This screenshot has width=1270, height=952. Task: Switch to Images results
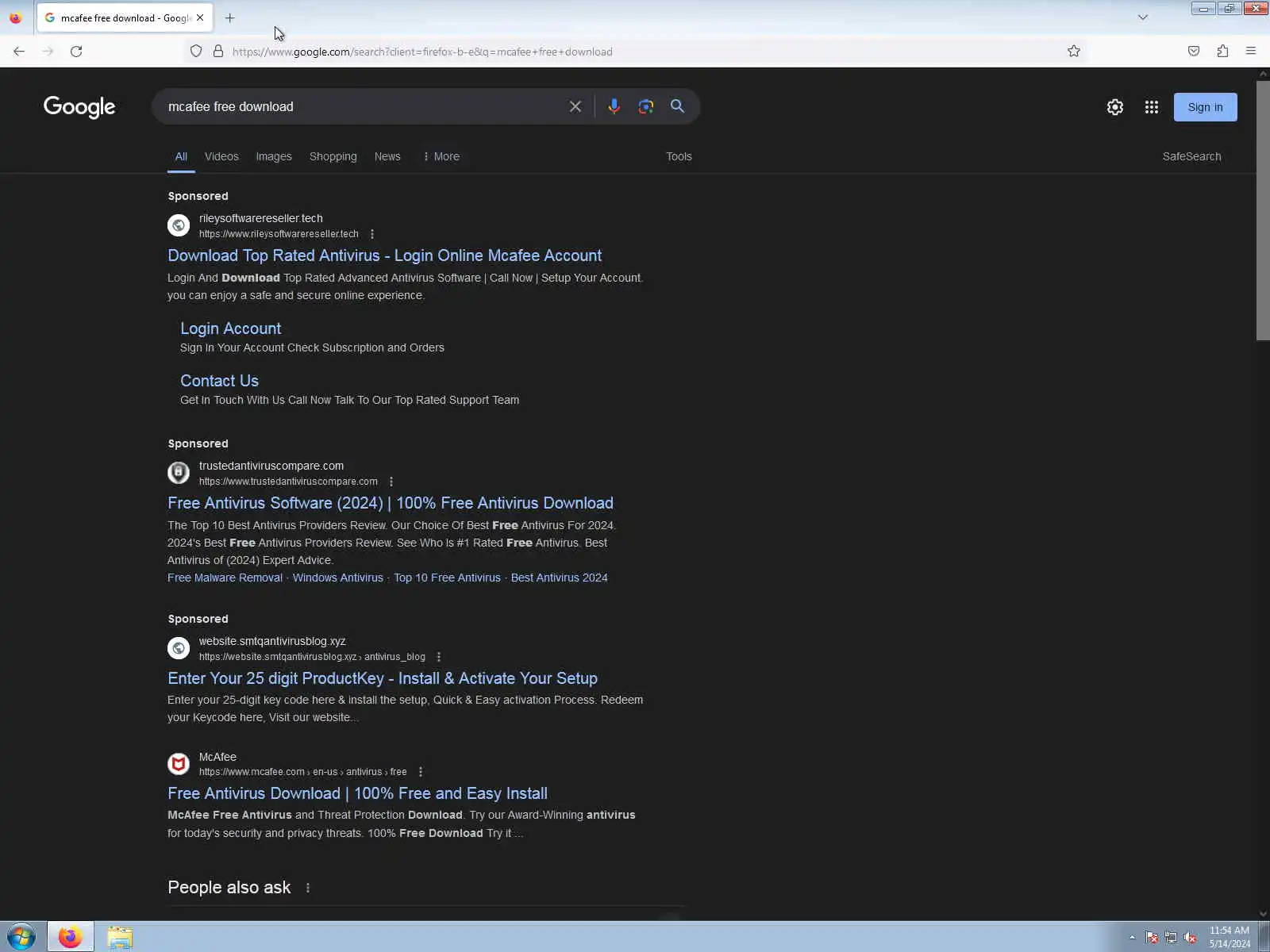tap(274, 156)
